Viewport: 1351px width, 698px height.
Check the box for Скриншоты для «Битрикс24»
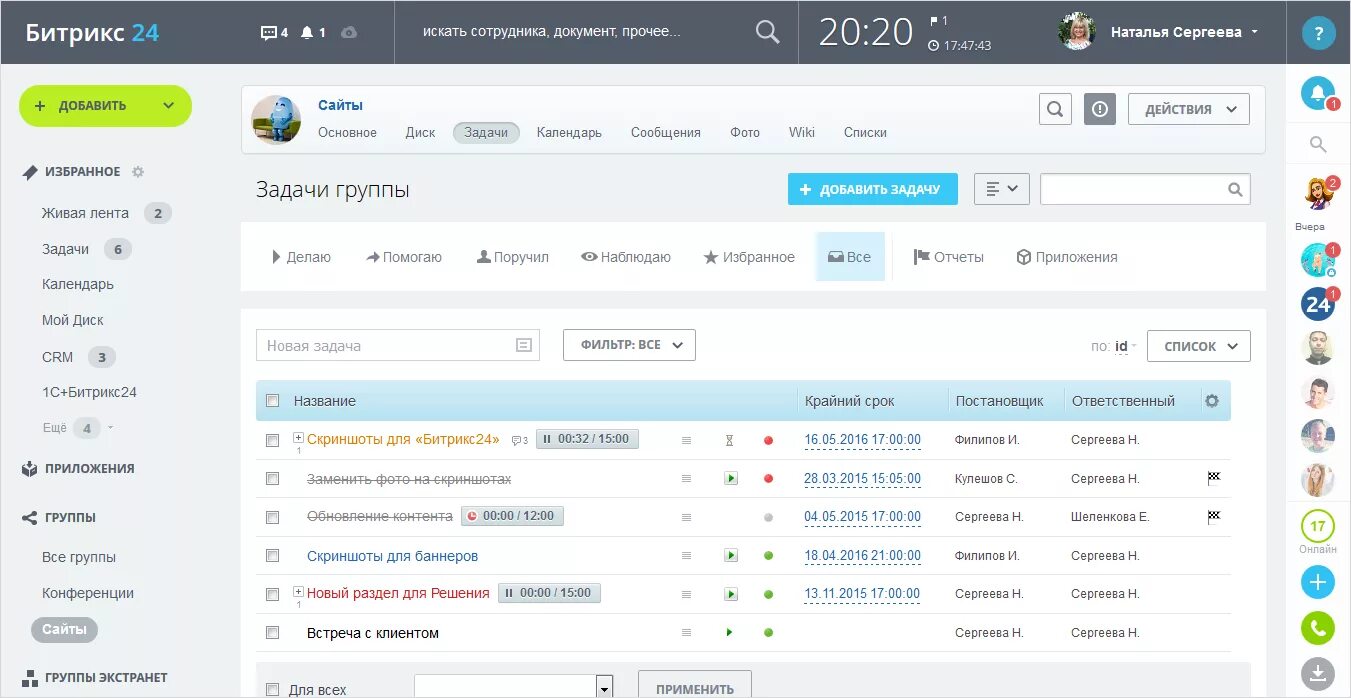tap(272, 440)
